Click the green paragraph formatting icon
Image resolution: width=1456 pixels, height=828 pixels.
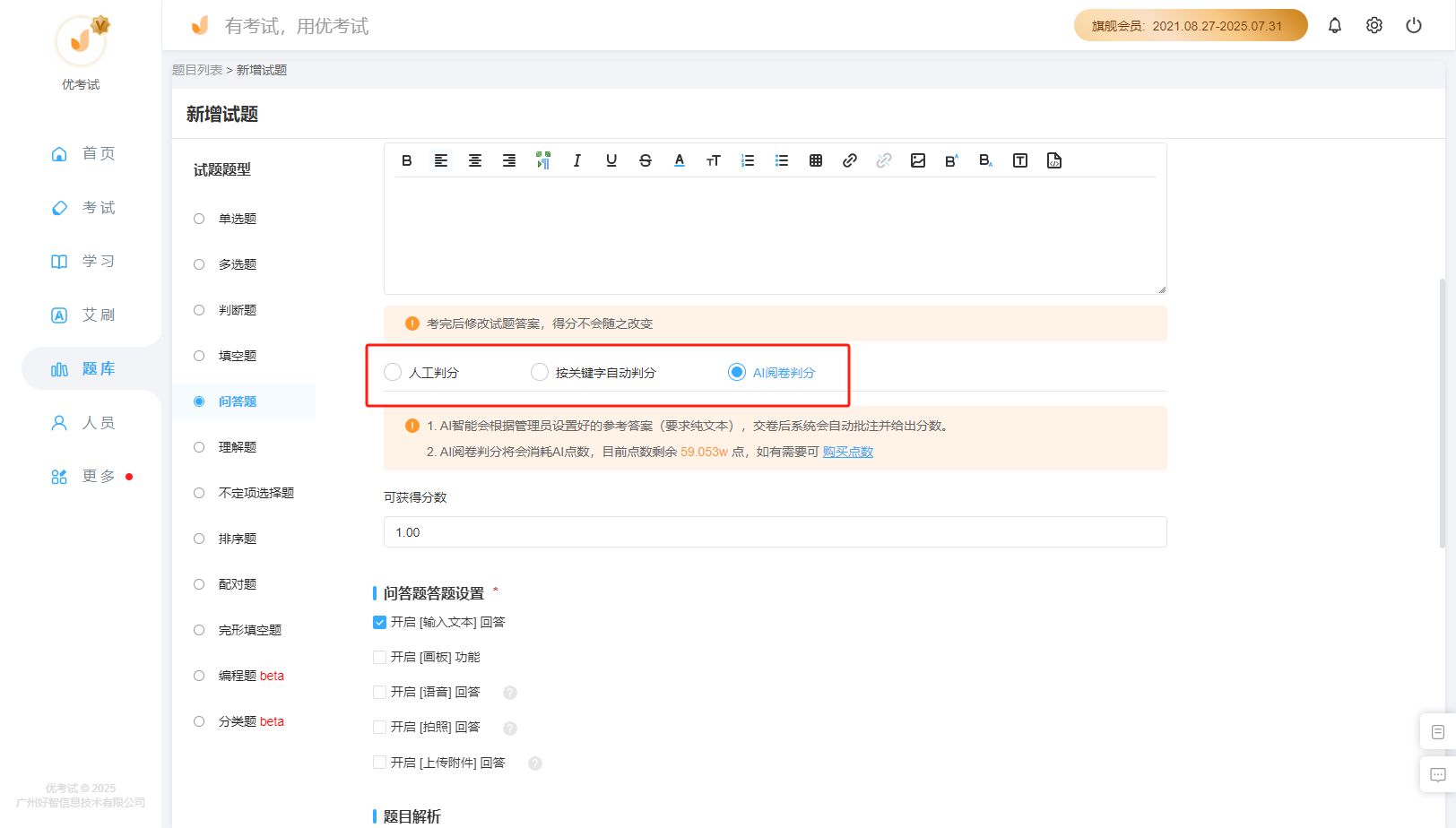tap(543, 160)
